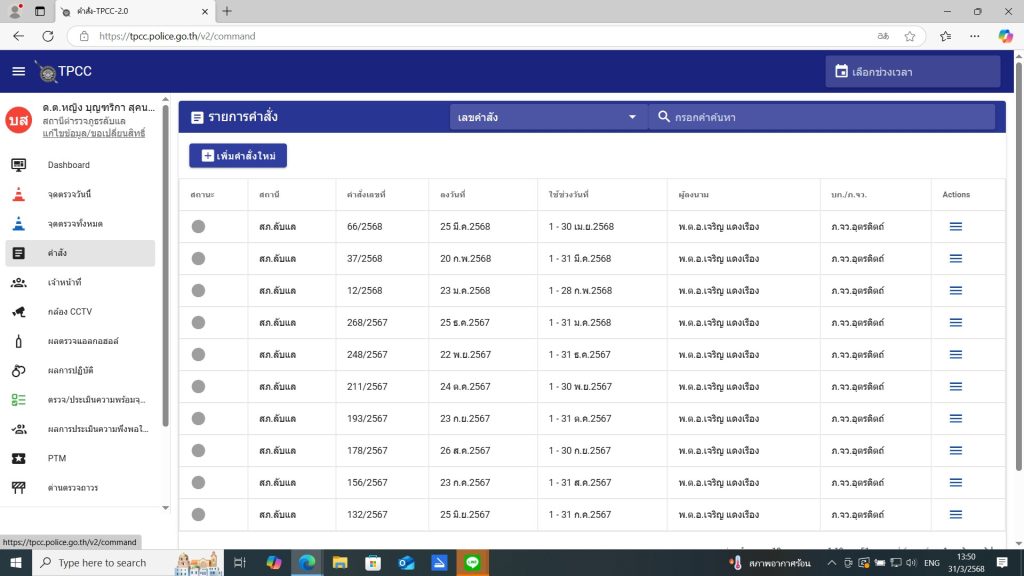Open LINE app from the Windows taskbar
Viewport: 1024px width, 576px height.
(x=472, y=563)
